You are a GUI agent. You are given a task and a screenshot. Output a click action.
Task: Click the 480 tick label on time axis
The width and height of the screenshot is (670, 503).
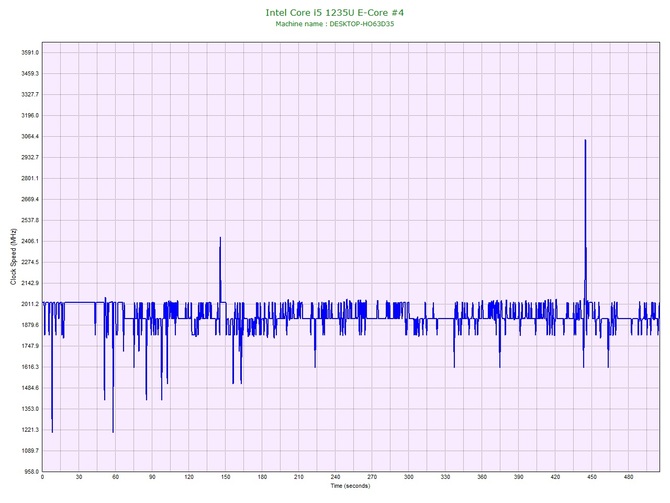[x=629, y=477]
